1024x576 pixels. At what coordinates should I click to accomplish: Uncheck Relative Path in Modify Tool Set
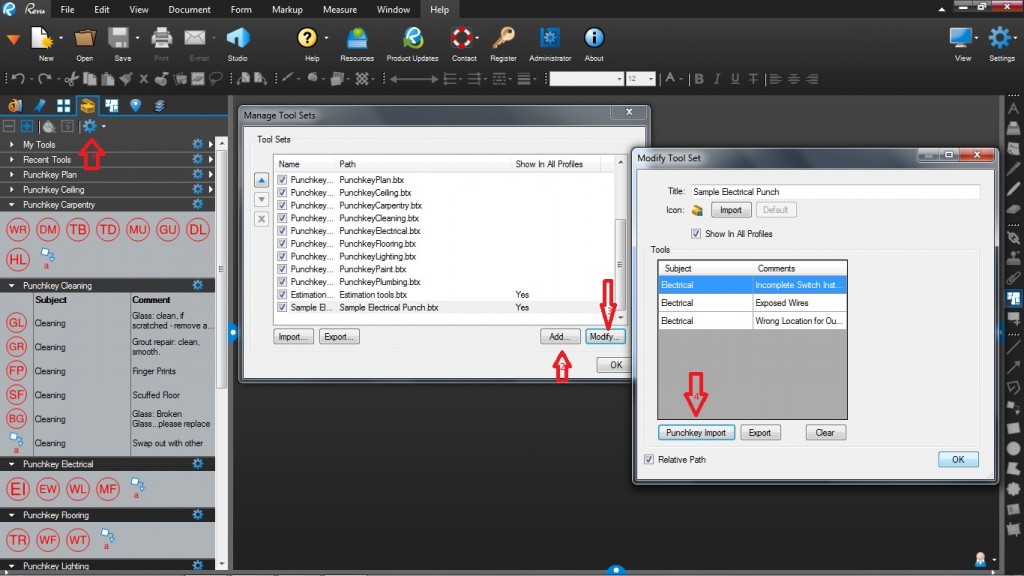coord(647,459)
